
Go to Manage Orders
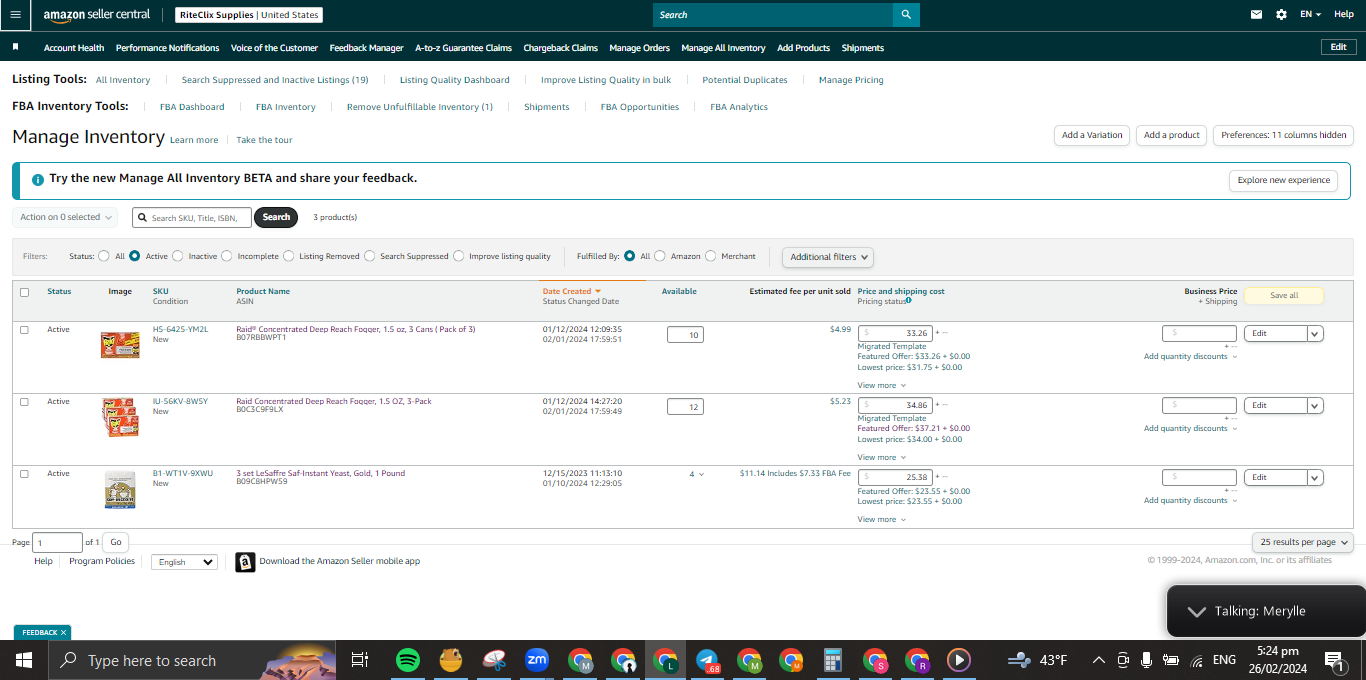(x=639, y=48)
